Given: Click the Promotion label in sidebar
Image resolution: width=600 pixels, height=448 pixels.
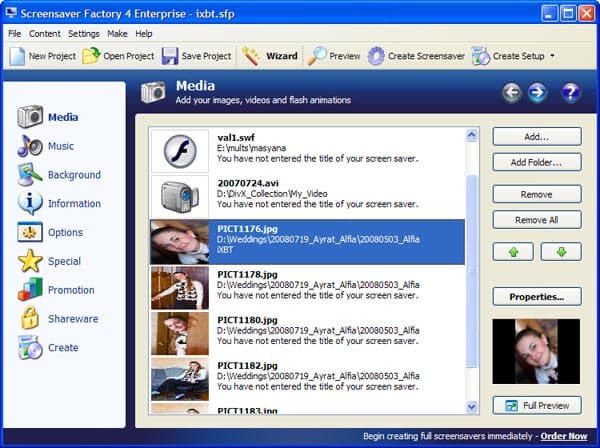Looking at the screenshot, I should 71,290.
